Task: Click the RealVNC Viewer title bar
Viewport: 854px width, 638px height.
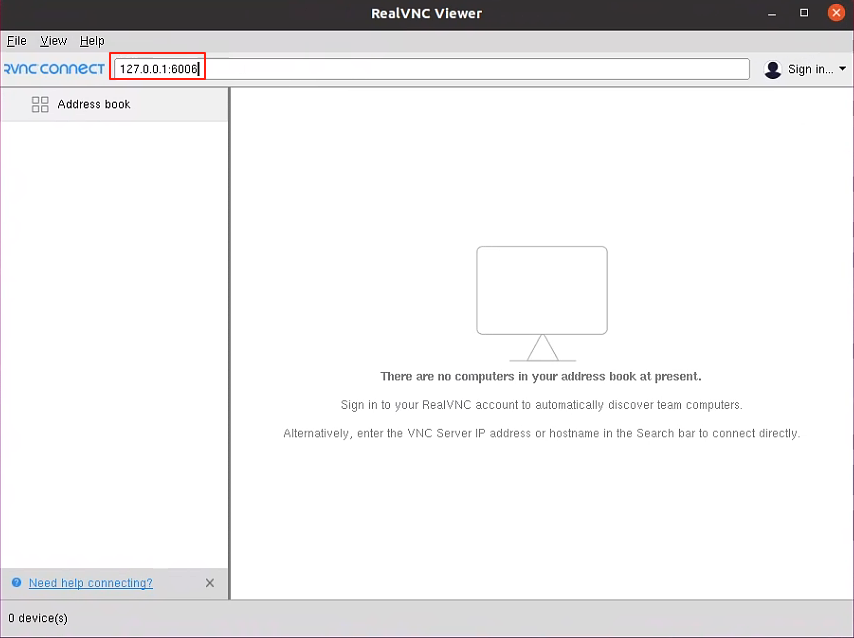Action: (x=427, y=13)
